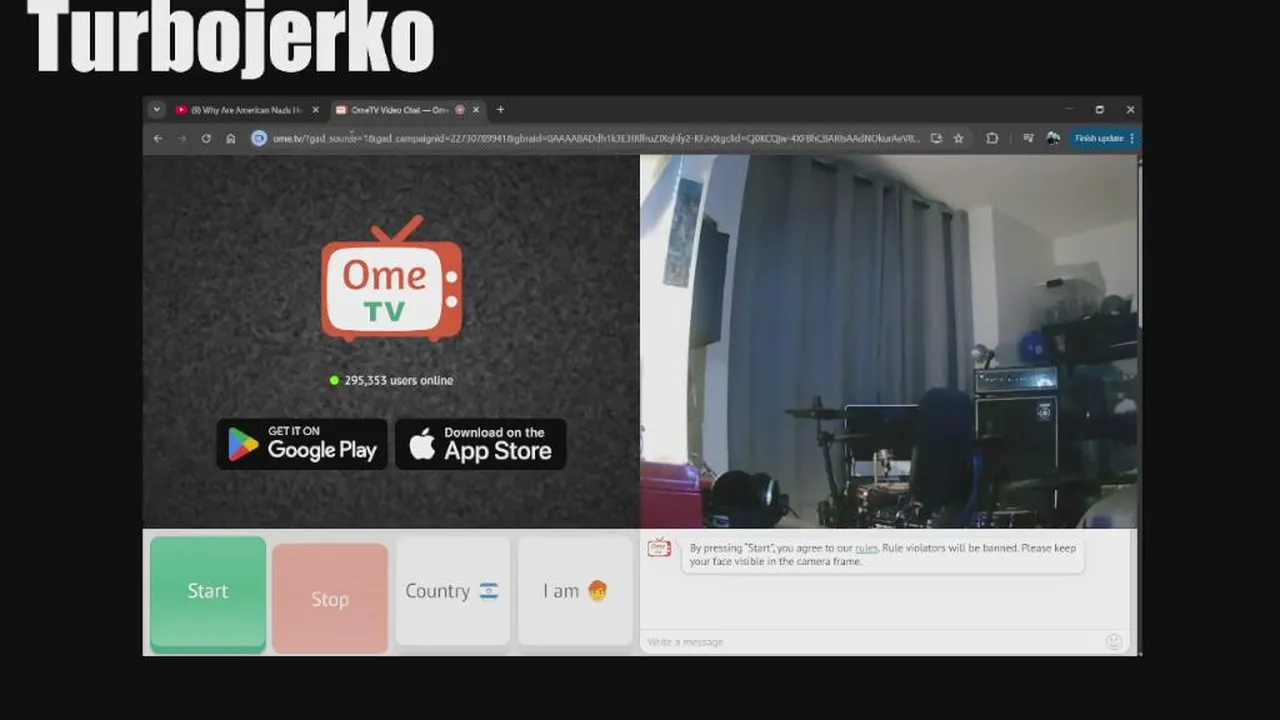Reload the OmeTV page
Screen dimensions: 1280x720
click(206, 138)
